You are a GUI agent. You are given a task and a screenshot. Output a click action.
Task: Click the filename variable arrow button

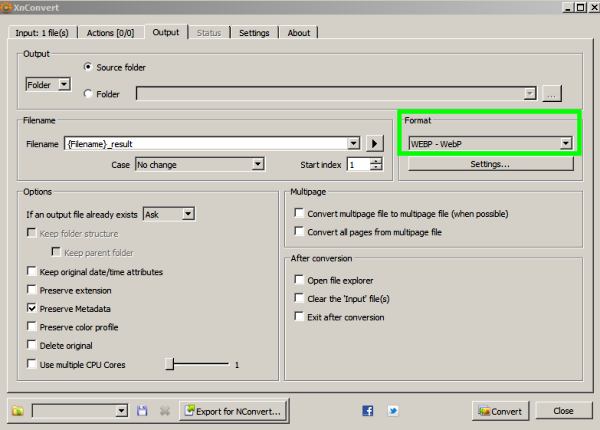point(375,144)
